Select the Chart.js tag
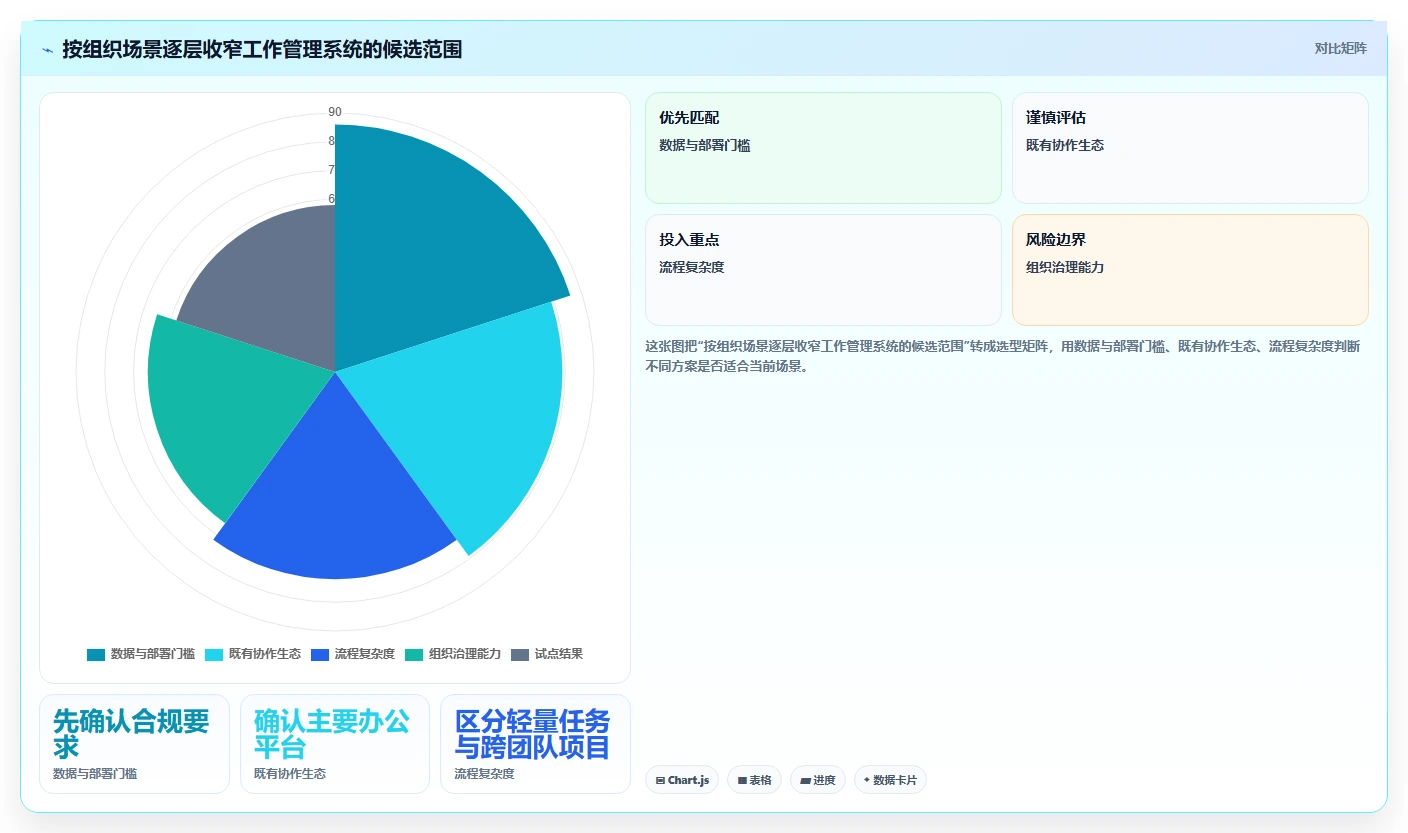 682,780
